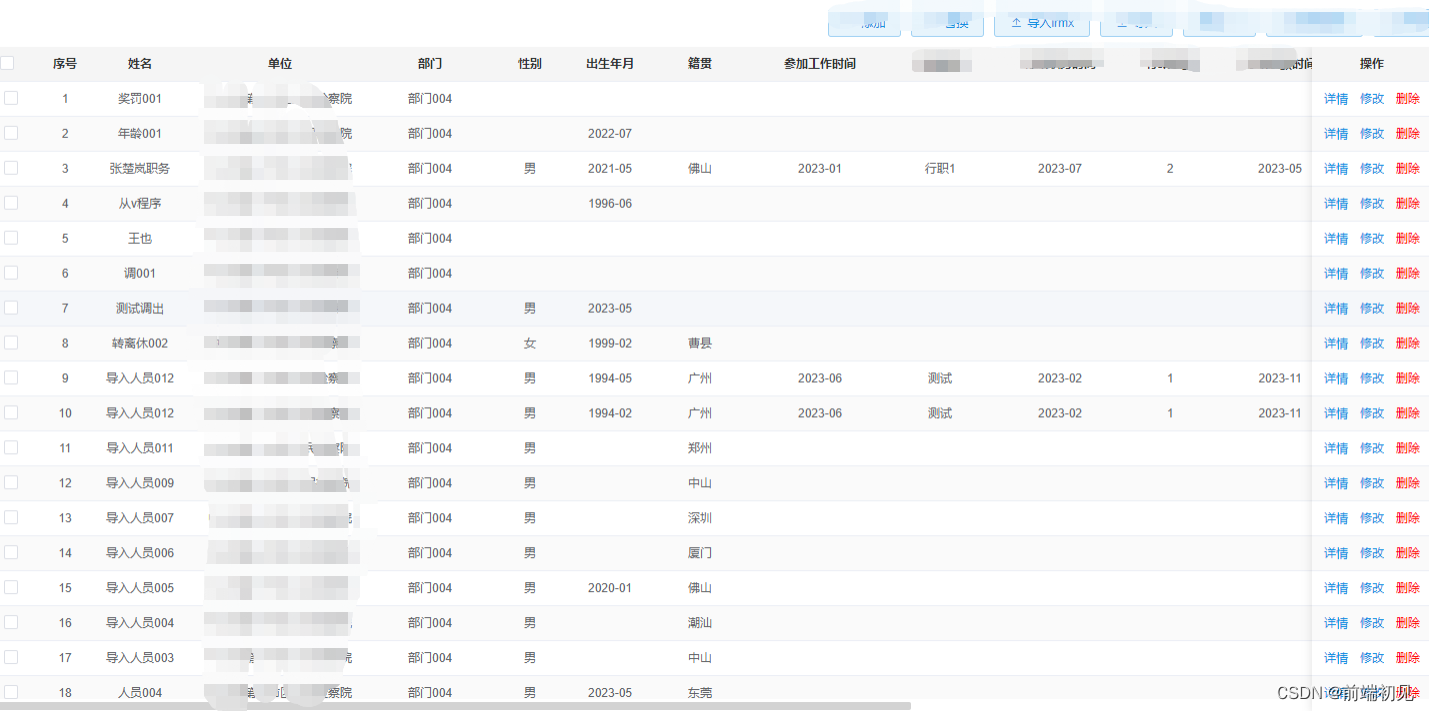Click birth date 2020-01 cell
Viewport: 1429px width, 711px height.
pos(610,589)
